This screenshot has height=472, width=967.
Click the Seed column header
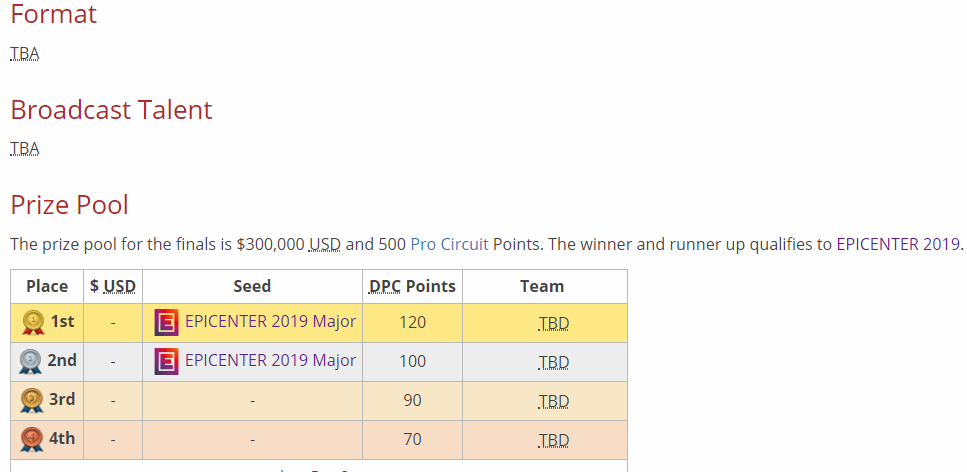[x=252, y=286]
